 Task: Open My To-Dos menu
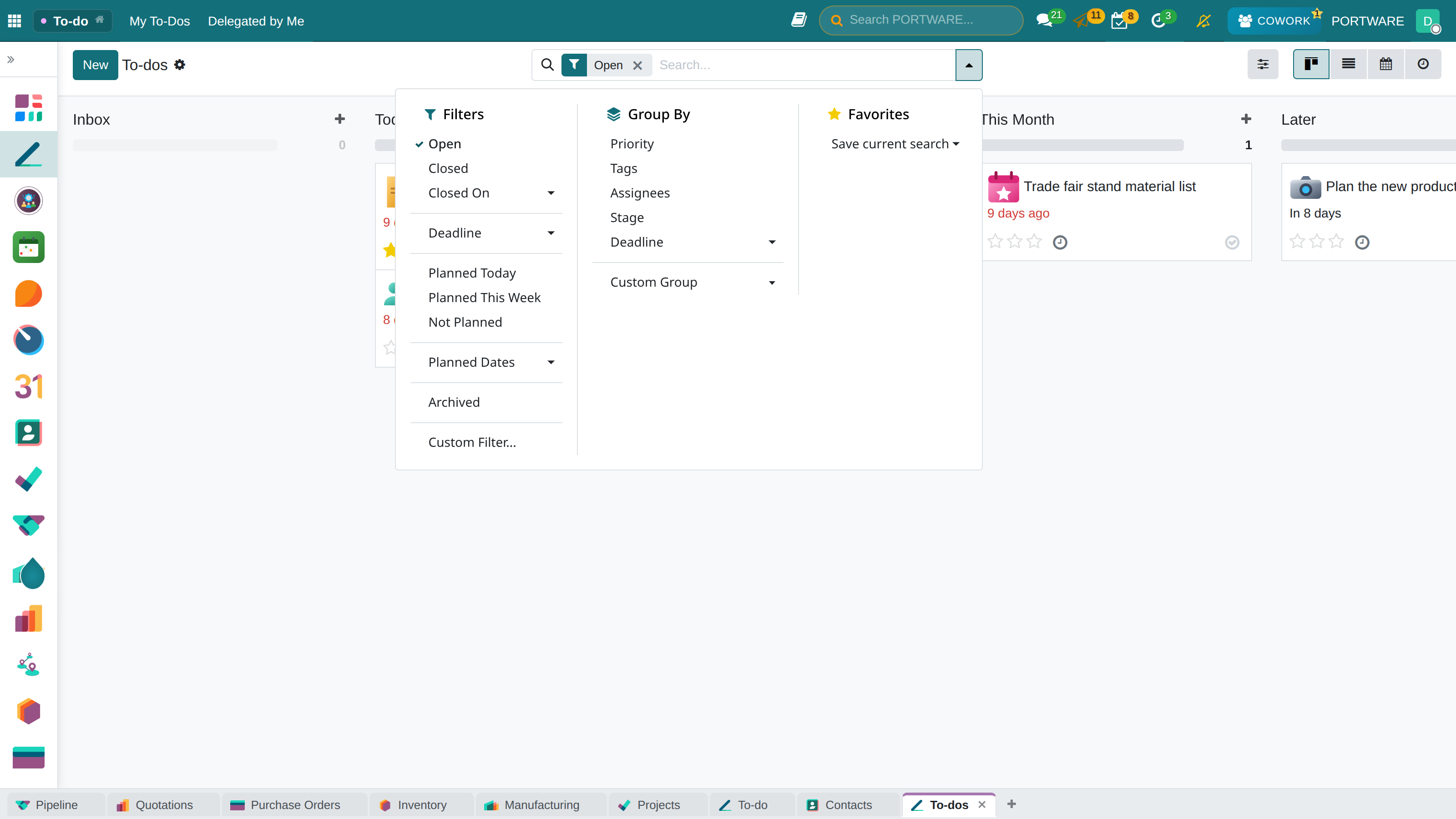tap(159, 21)
